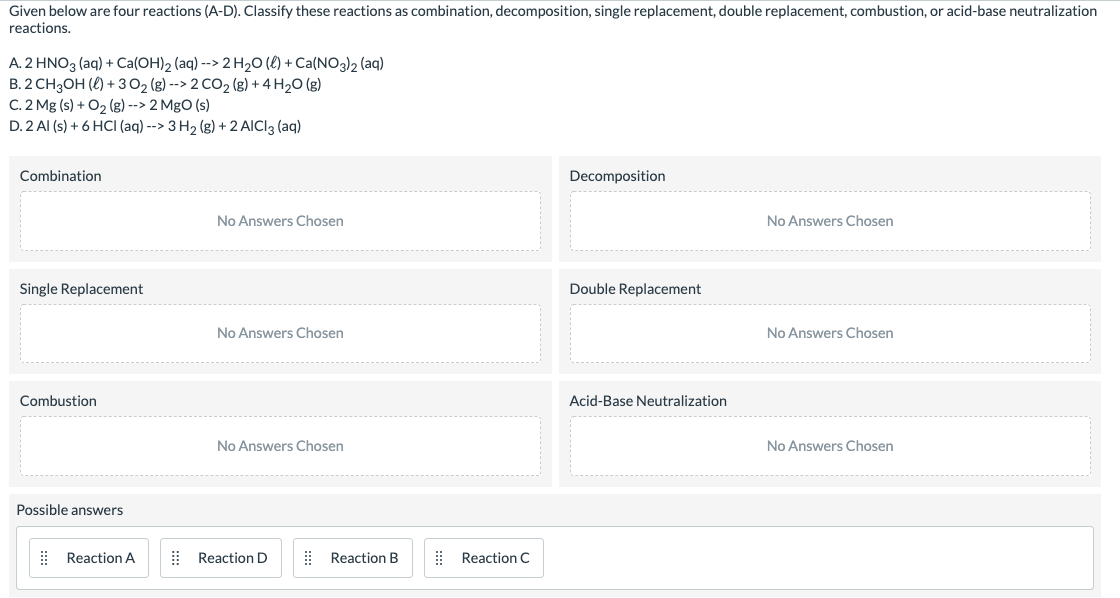Click the Possible answers label
This screenshot has height=598, width=1120.
[70, 510]
